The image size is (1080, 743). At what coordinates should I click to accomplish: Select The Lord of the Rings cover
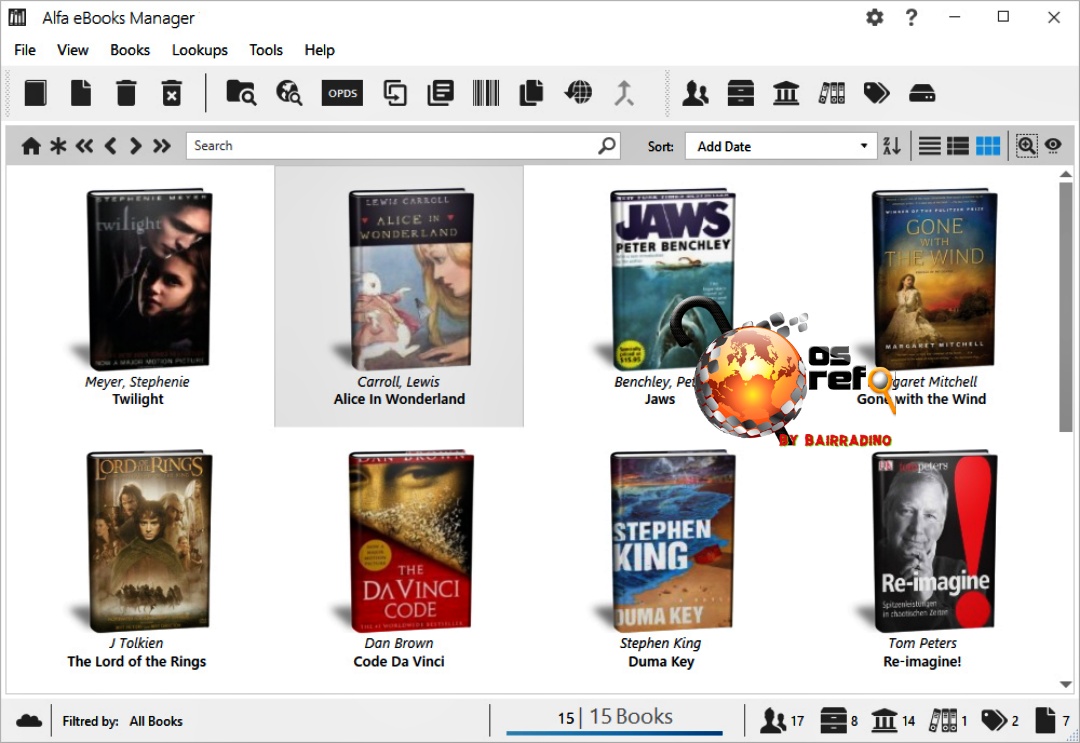pos(149,541)
